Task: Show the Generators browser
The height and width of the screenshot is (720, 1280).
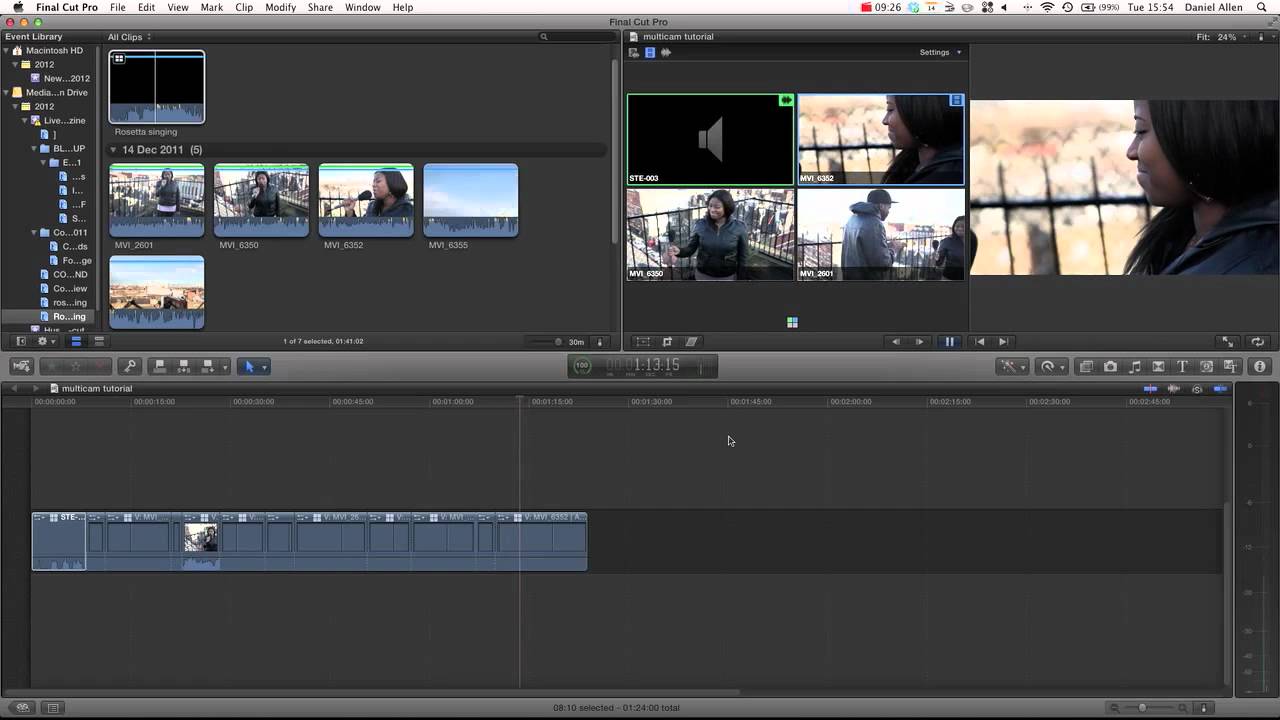Action: [x=1206, y=366]
